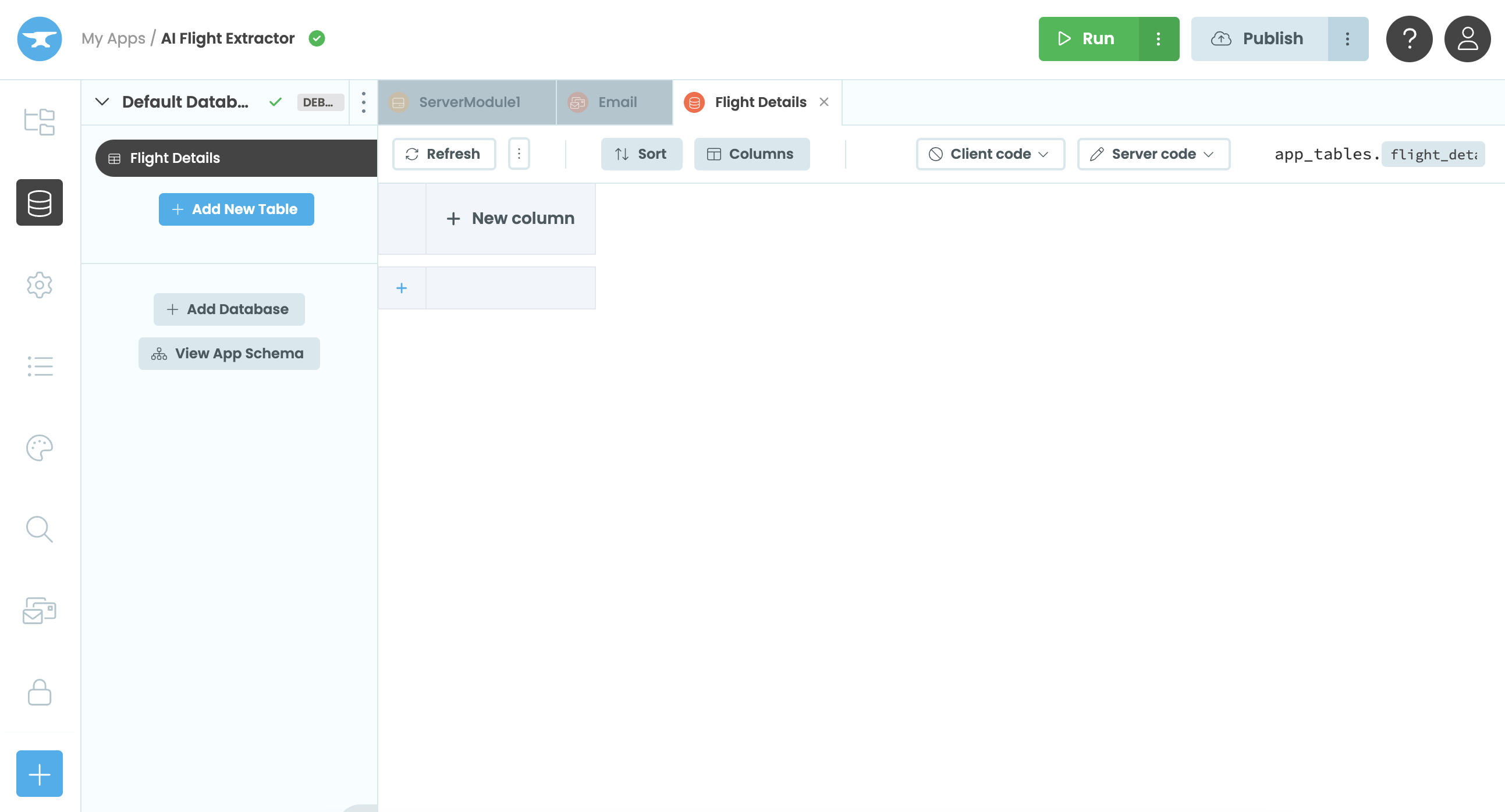Open the user account avatar icon
The image size is (1505, 812).
[1467, 39]
